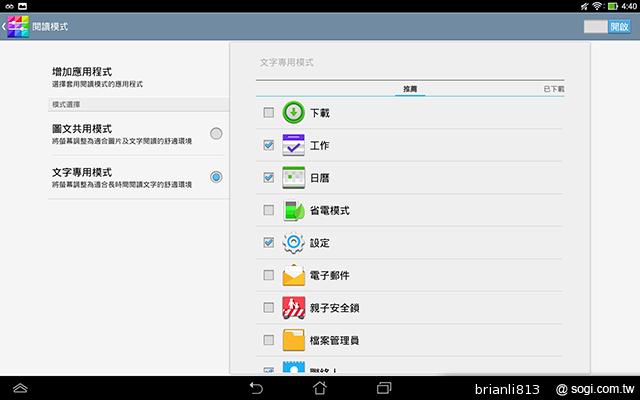Screen dimensions: 640x400
Task: Toggle the 開啟 reading mode switch
Action: click(607, 27)
